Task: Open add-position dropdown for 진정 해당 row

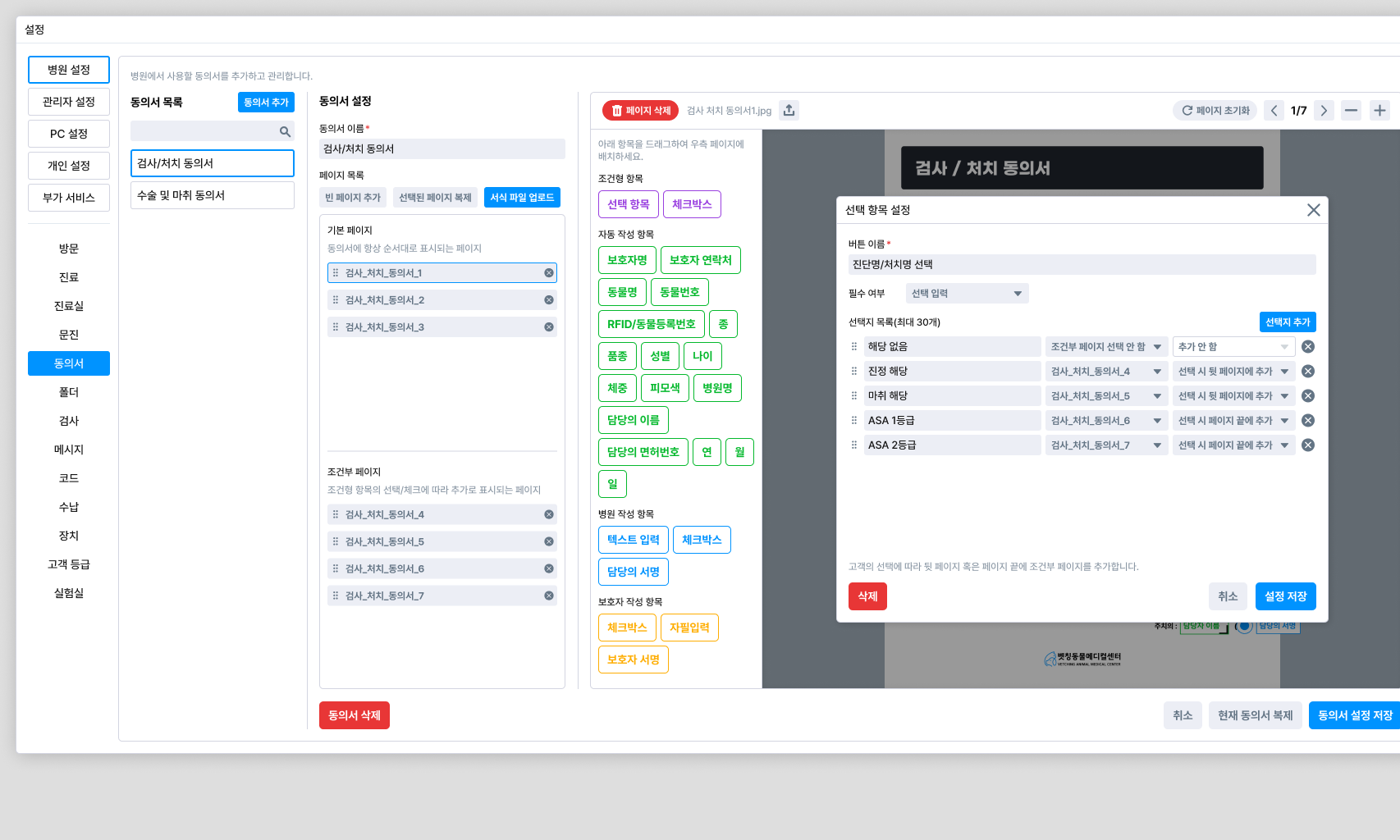Action: pyautogui.click(x=1233, y=371)
